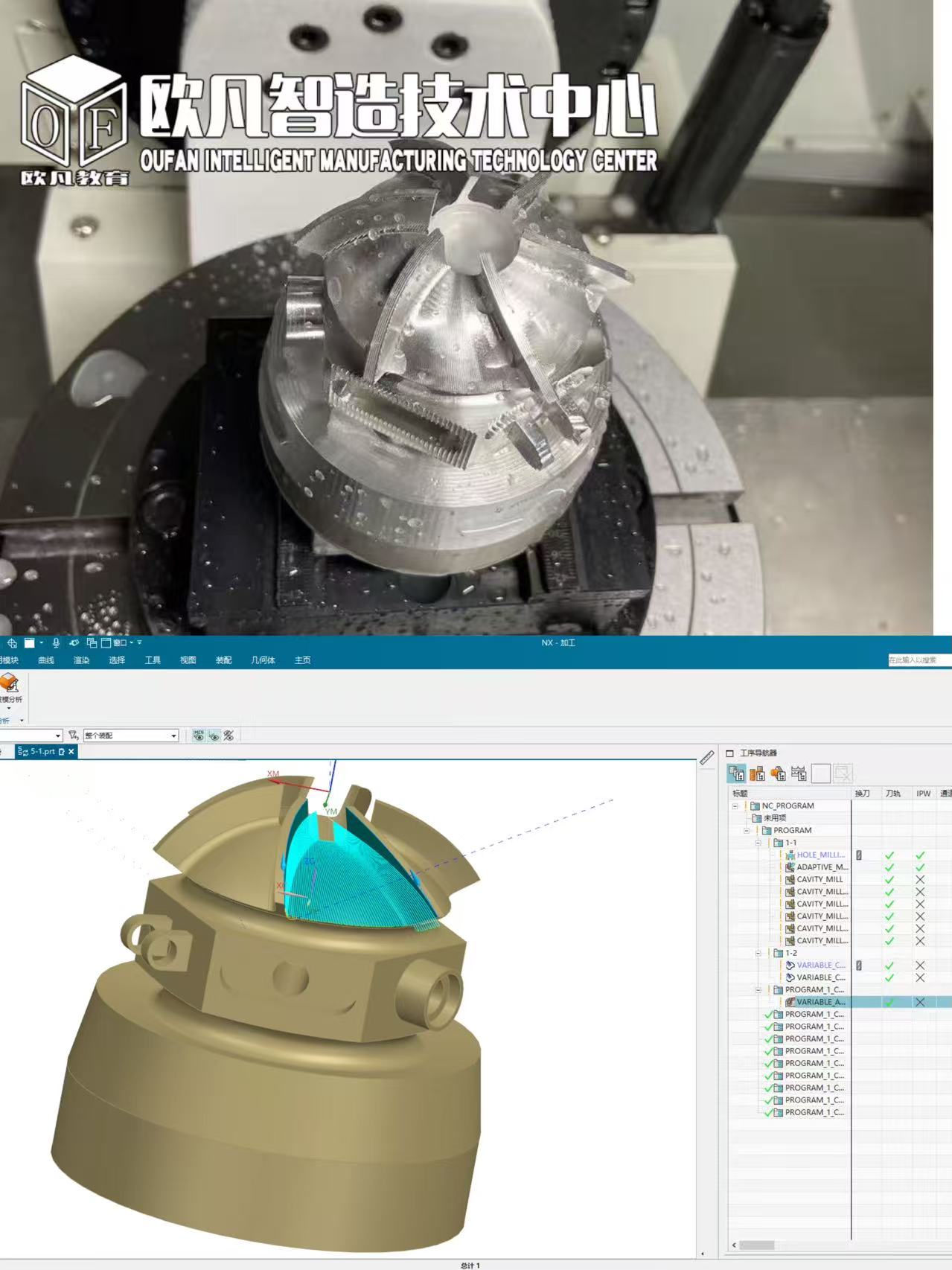Switch to Machine Tool View icon
Image resolution: width=952 pixels, height=1270 pixels.
[757, 773]
